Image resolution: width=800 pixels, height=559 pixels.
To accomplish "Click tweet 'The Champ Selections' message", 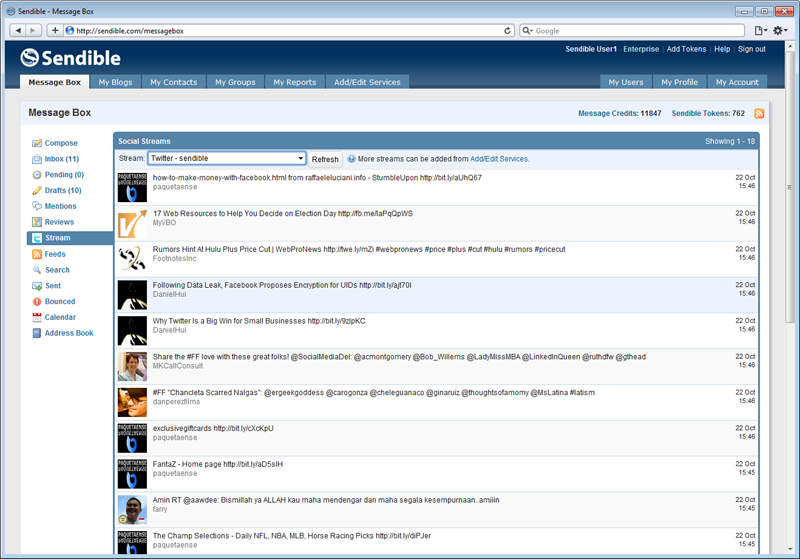I will click(x=292, y=536).
